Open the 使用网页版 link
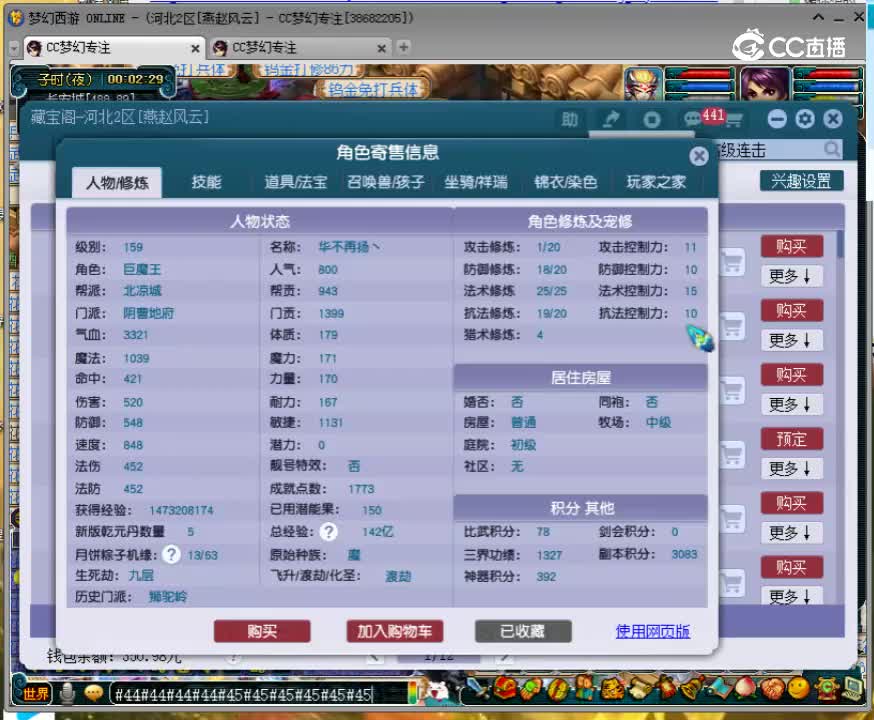 point(653,631)
